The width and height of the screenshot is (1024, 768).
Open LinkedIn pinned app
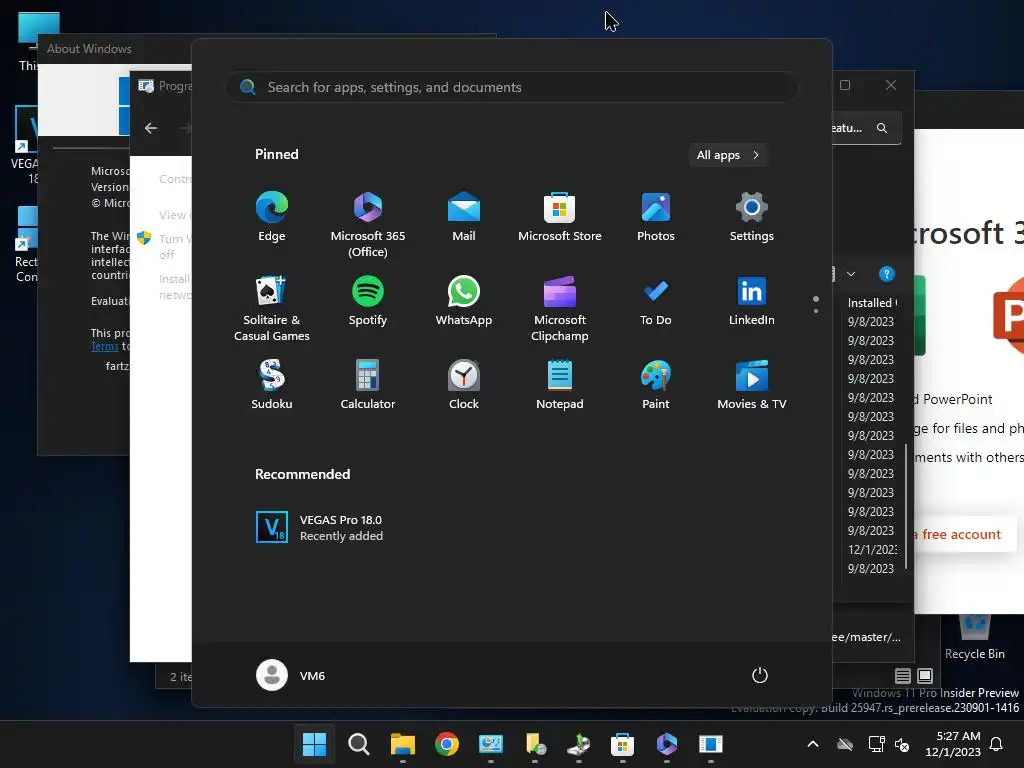[752, 301]
